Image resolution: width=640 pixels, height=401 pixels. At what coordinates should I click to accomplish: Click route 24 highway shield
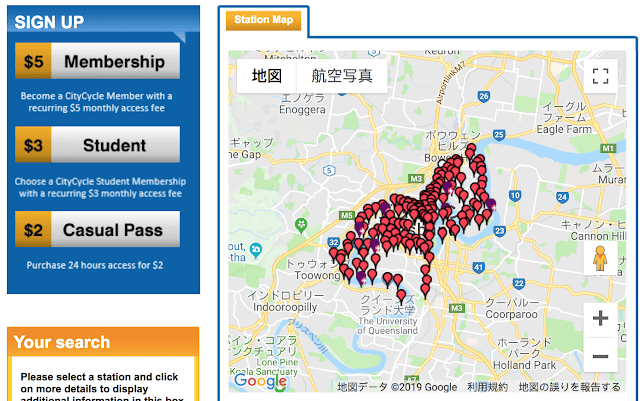click(x=562, y=198)
